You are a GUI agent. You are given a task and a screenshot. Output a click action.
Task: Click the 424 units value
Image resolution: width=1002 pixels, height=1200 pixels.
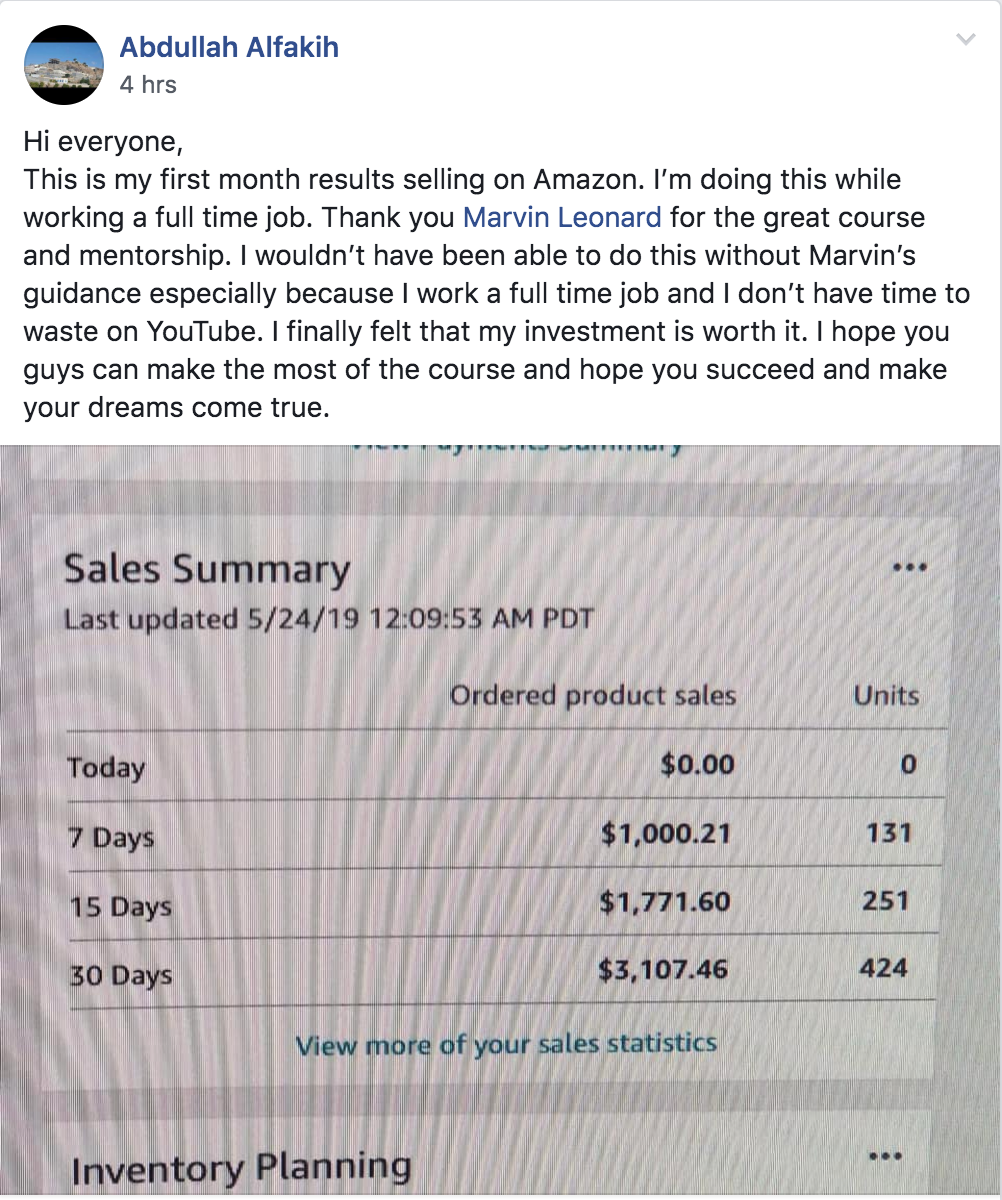883,967
